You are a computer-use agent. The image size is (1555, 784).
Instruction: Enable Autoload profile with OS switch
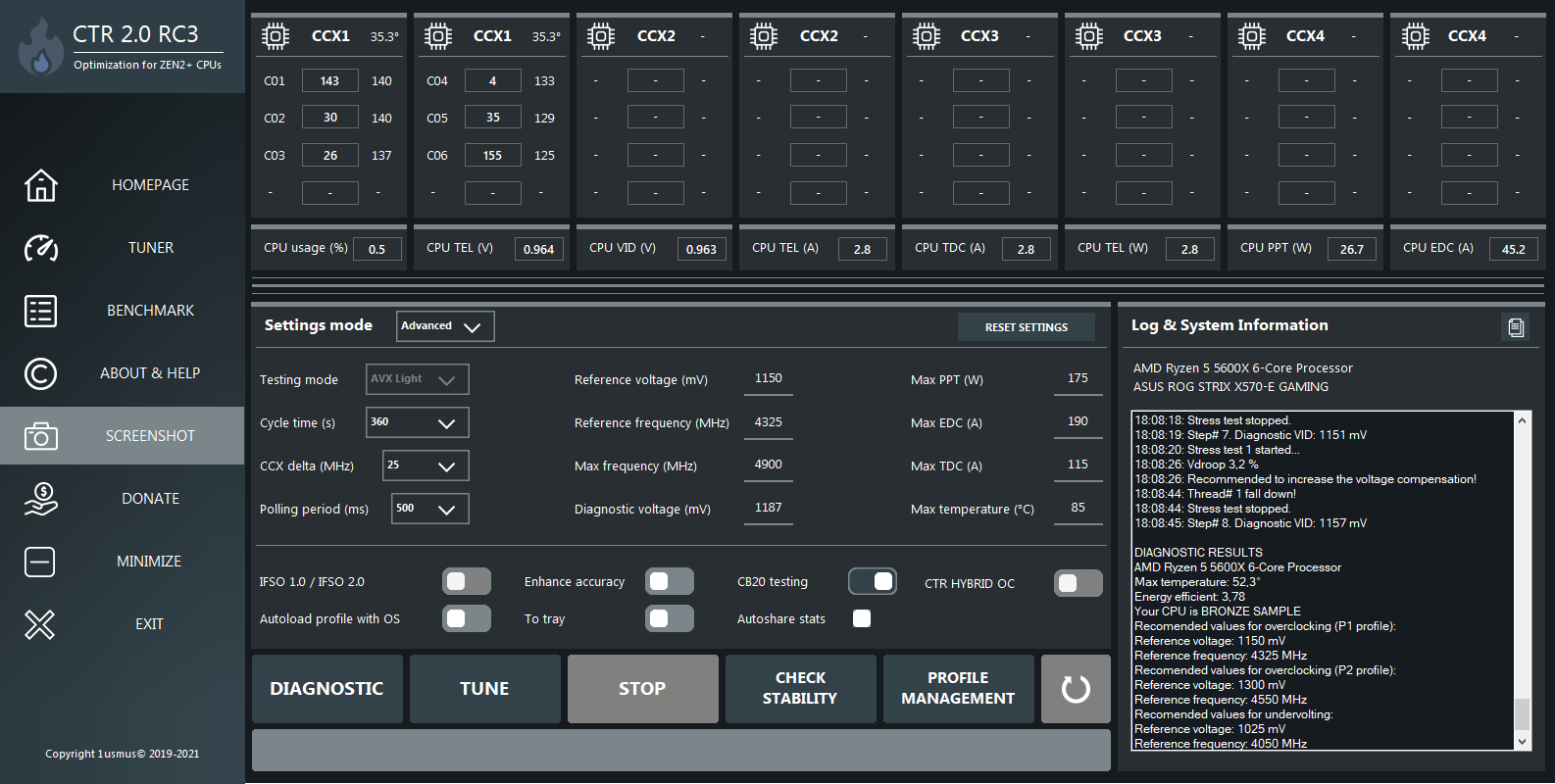[467, 618]
